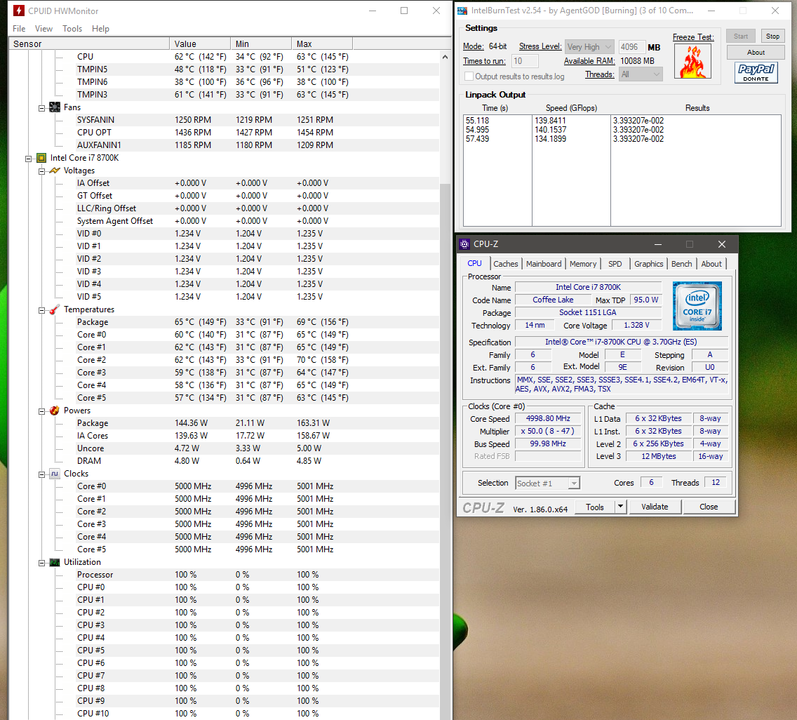
Task: Click the Temperatures thermometer icon
Action: click(54, 309)
